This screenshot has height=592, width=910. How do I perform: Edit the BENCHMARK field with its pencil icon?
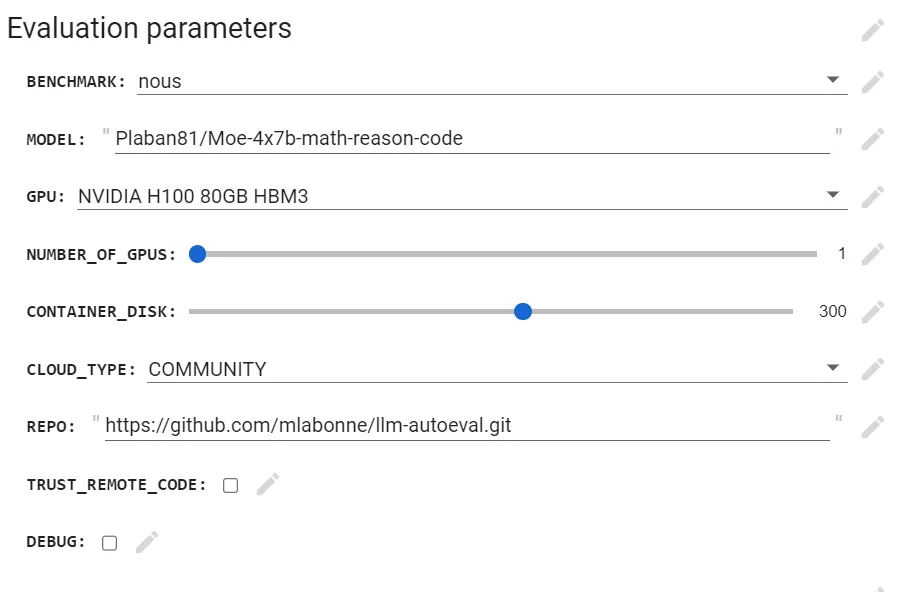click(x=872, y=82)
